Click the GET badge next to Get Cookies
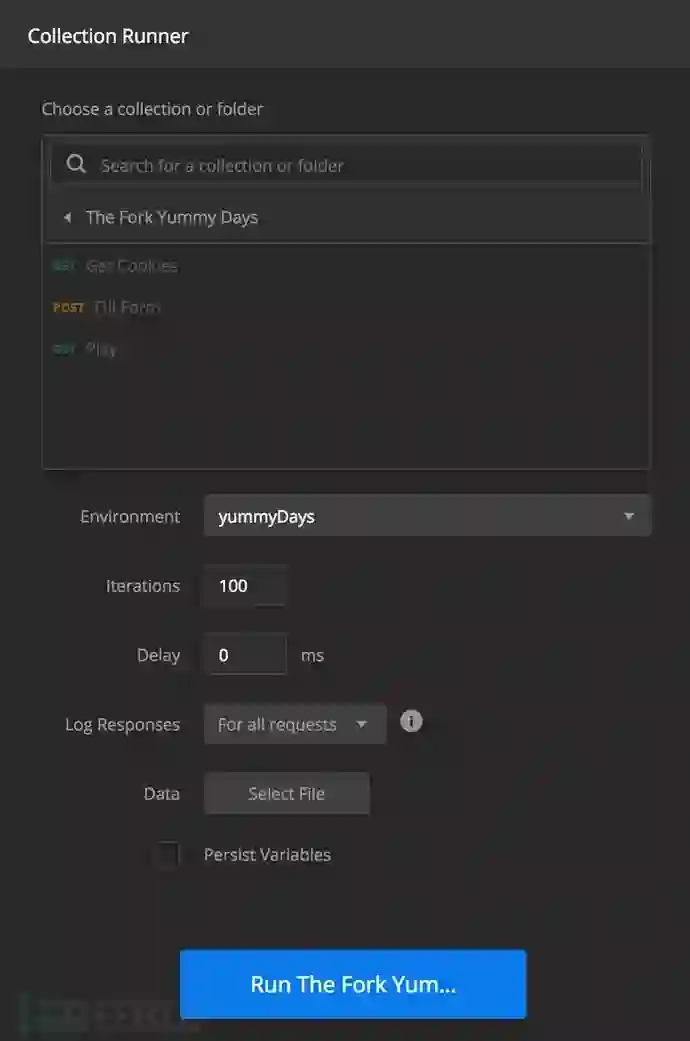Image resolution: width=690 pixels, height=1041 pixels. [64, 266]
